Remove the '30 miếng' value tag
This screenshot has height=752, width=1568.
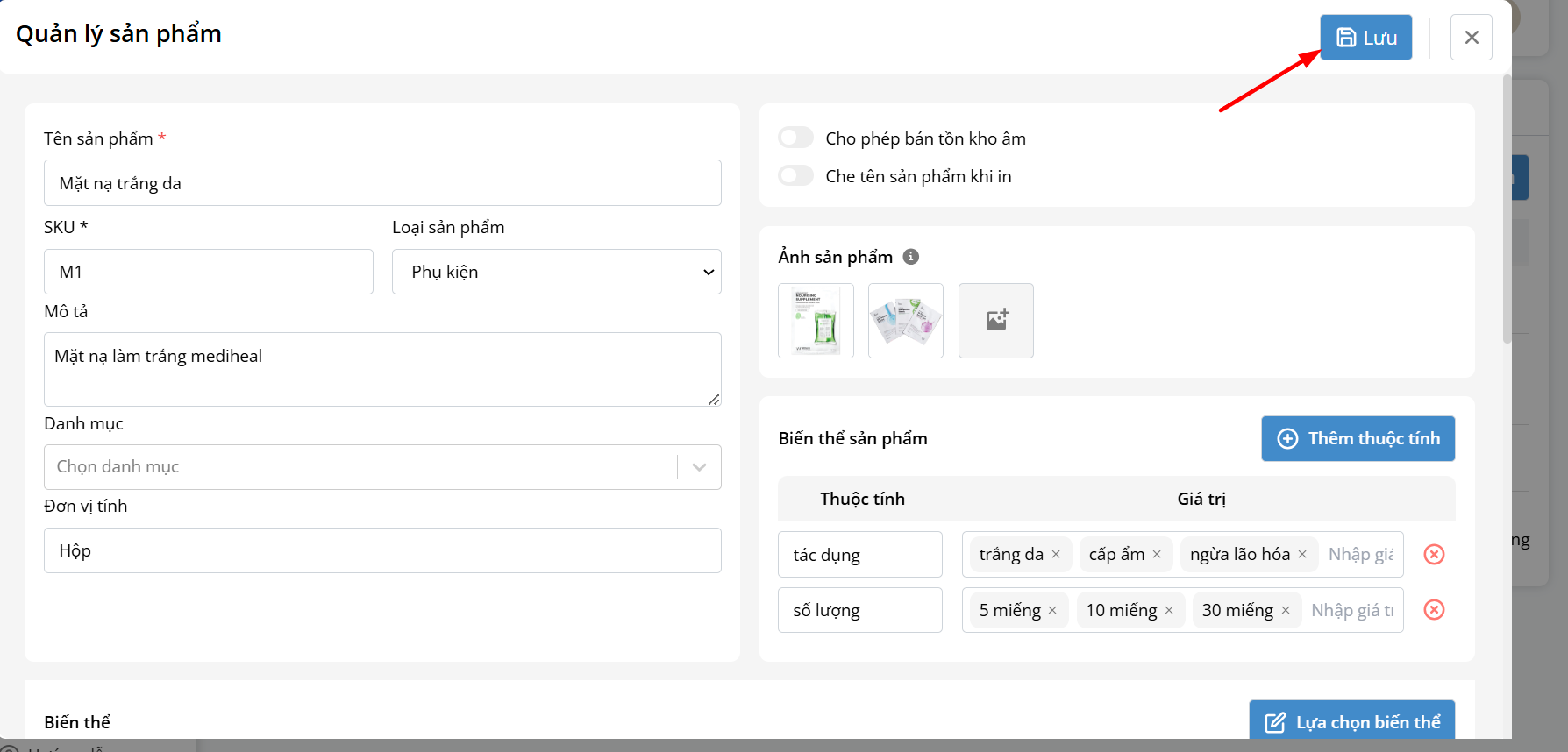(x=1286, y=611)
